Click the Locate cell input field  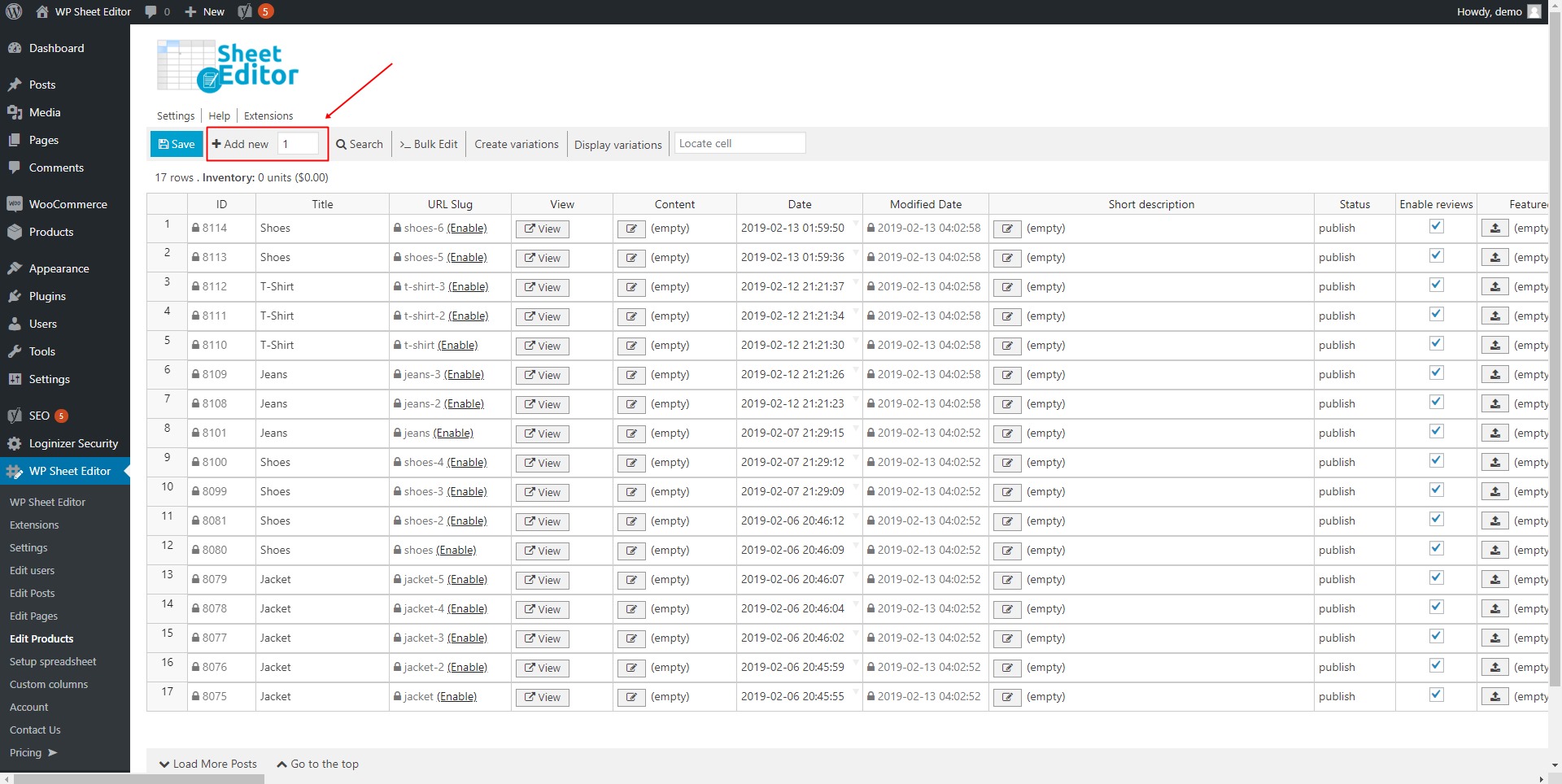(740, 143)
